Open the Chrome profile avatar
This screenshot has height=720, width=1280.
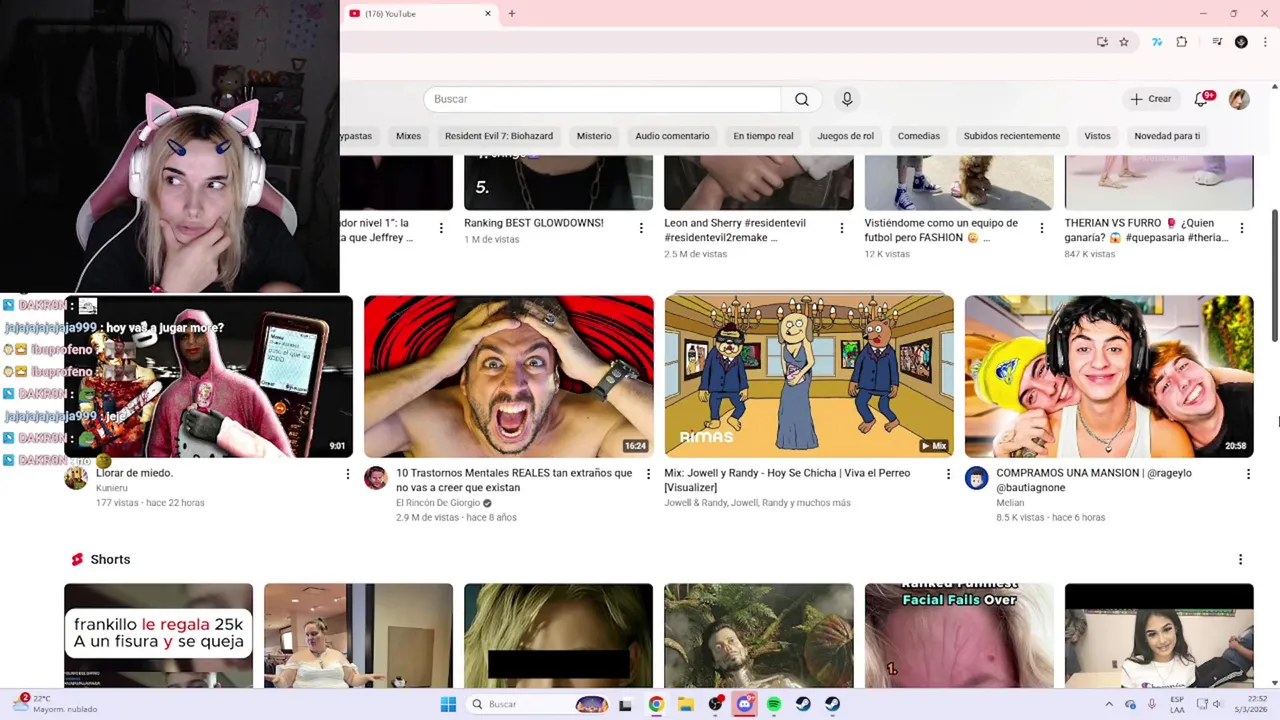[1241, 42]
